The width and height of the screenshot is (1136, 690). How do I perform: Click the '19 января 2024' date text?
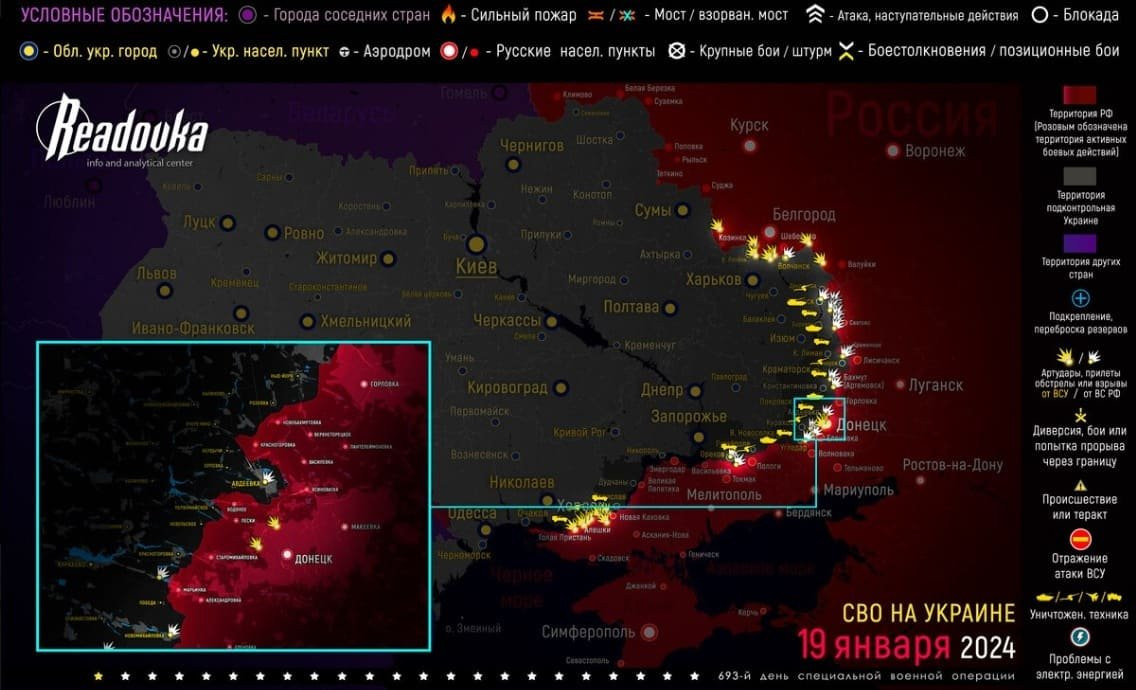[x=906, y=646]
